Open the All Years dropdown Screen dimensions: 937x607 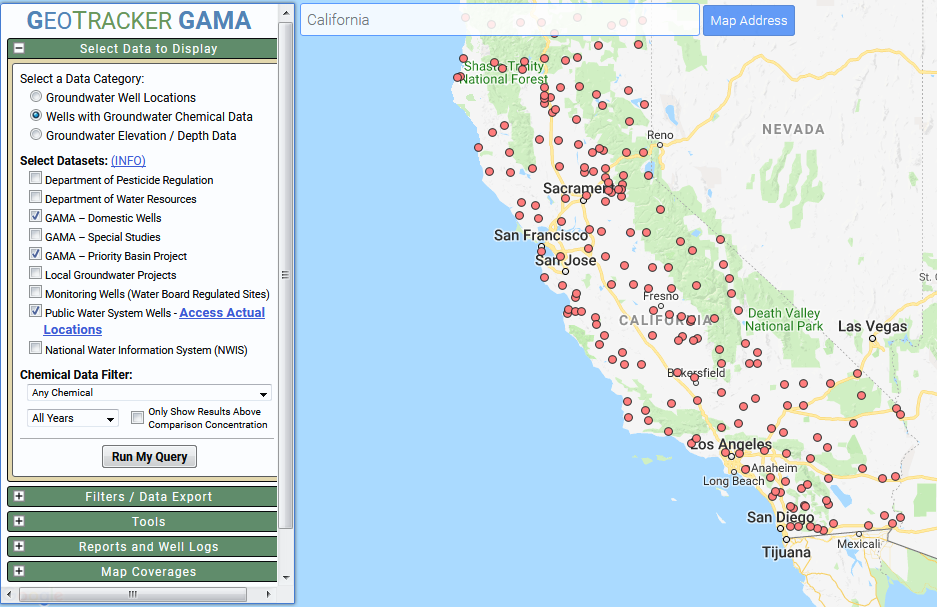coord(73,418)
